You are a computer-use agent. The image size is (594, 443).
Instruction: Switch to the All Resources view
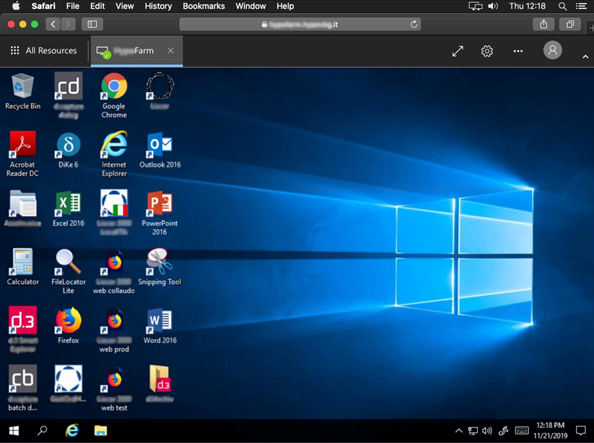[44, 50]
